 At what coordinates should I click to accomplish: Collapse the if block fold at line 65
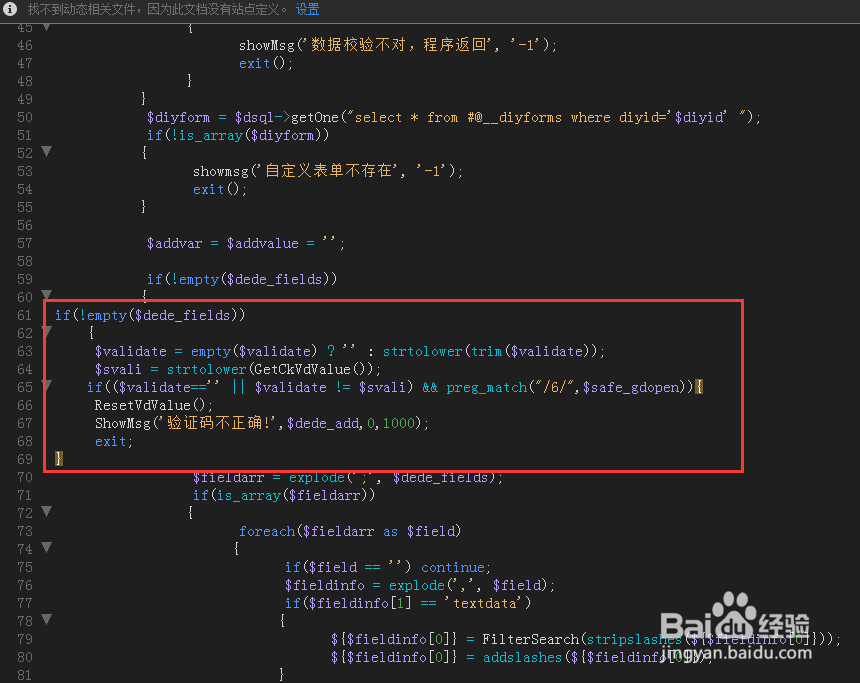coord(47,386)
